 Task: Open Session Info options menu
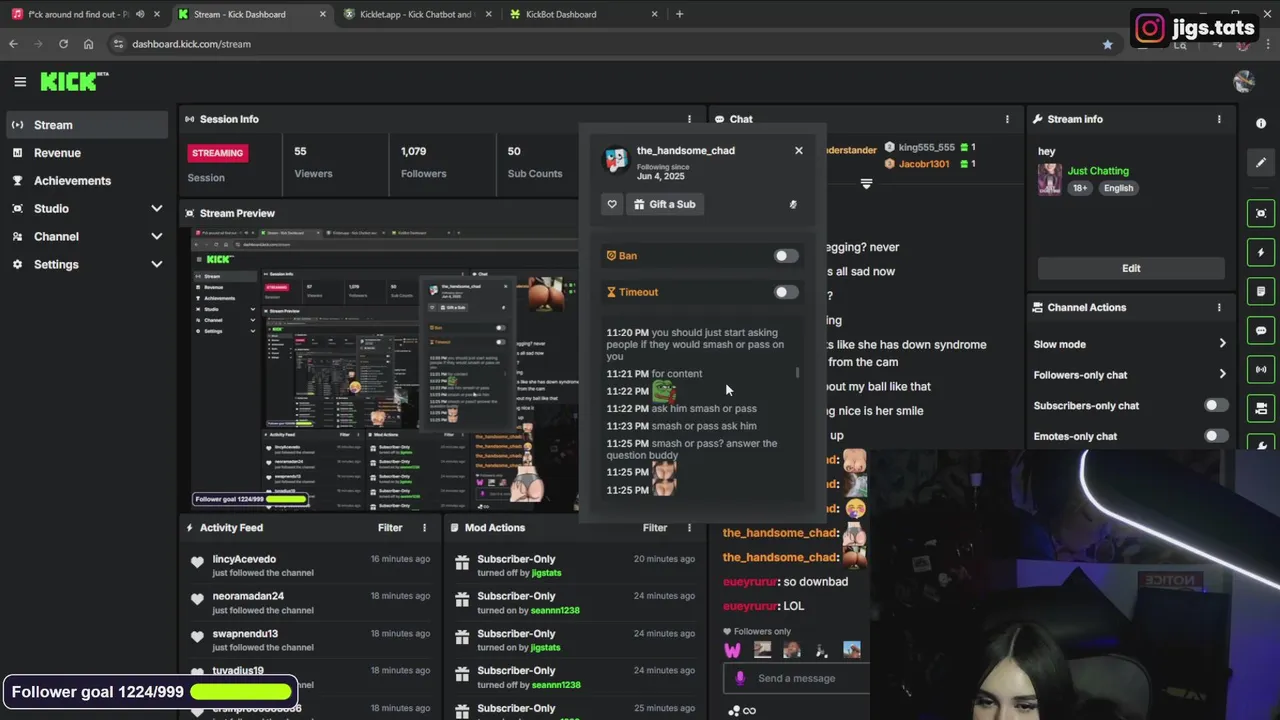tap(689, 119)
